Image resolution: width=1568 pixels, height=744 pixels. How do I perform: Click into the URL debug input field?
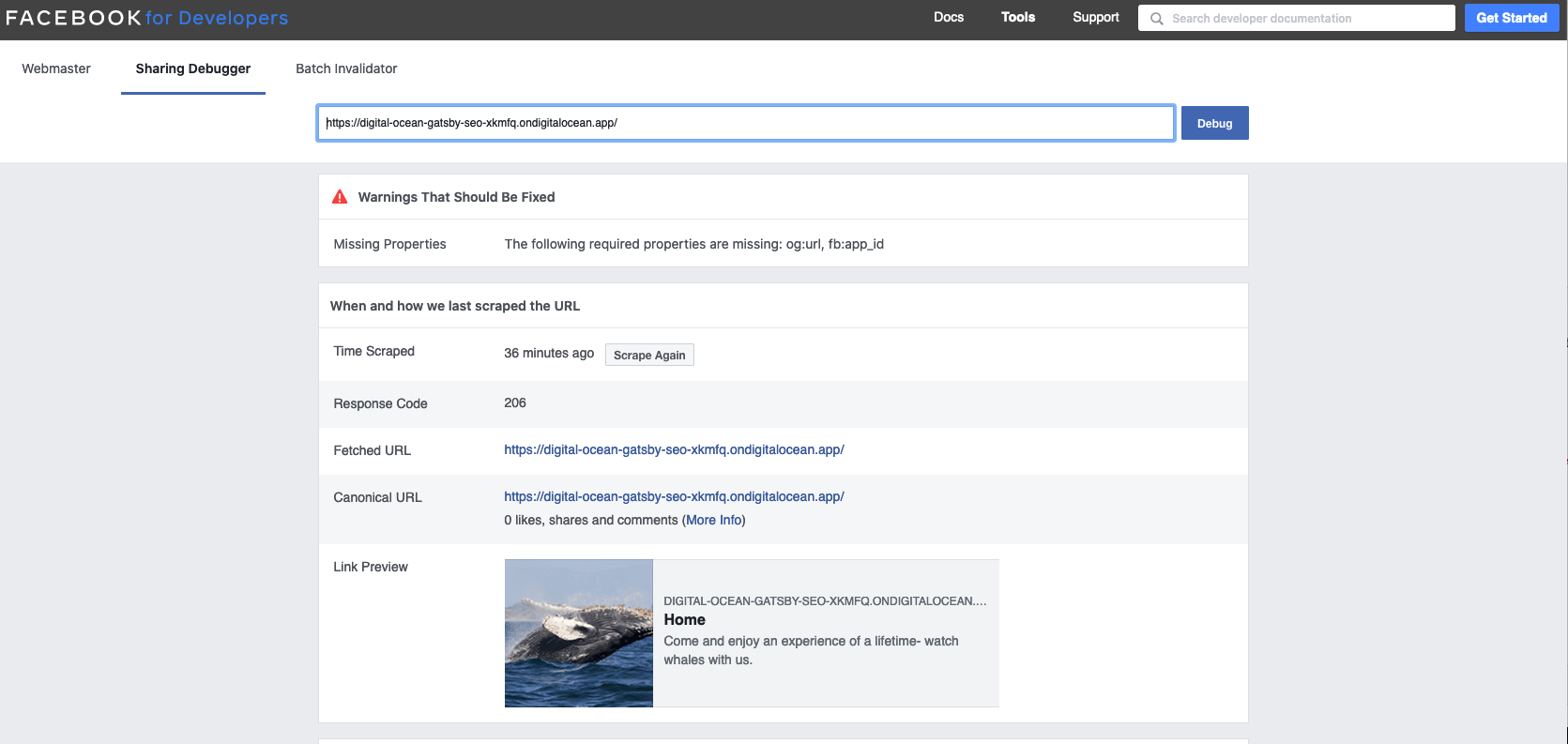point(746,123)
